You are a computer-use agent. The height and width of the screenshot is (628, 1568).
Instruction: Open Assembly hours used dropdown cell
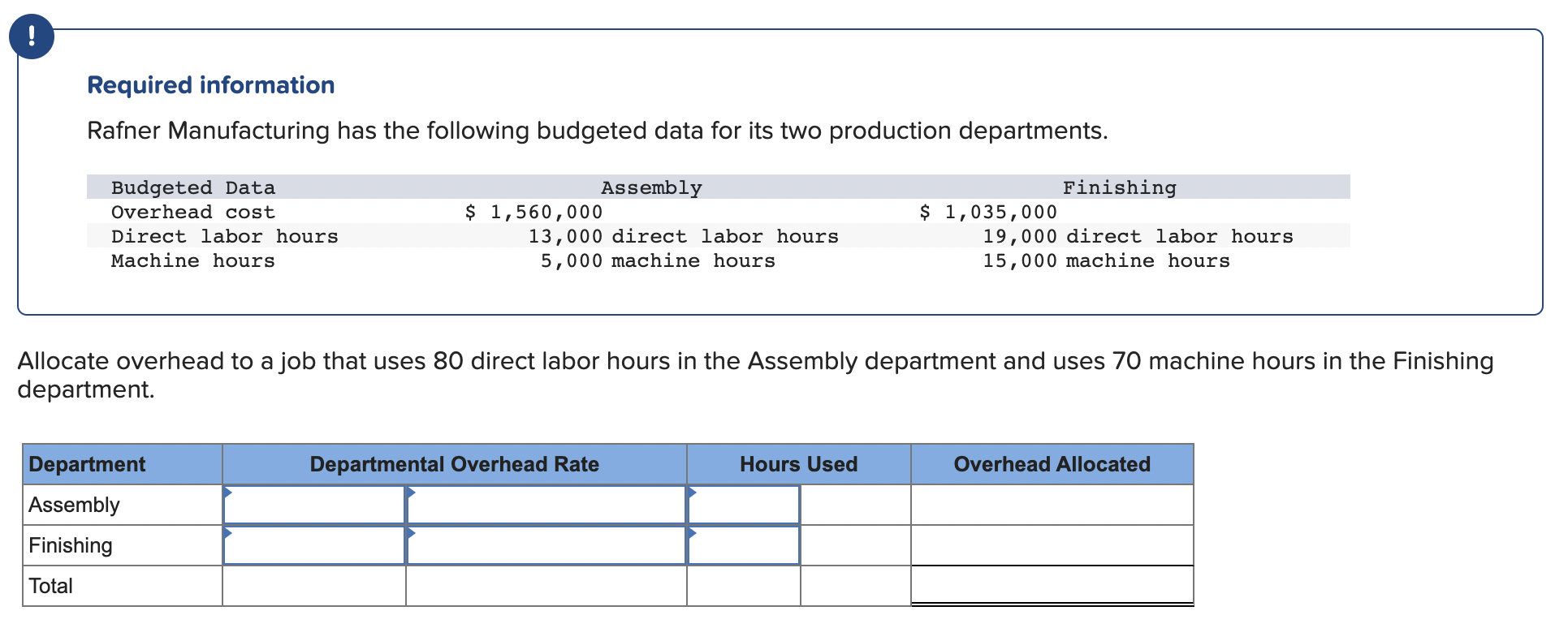point(744,505)
